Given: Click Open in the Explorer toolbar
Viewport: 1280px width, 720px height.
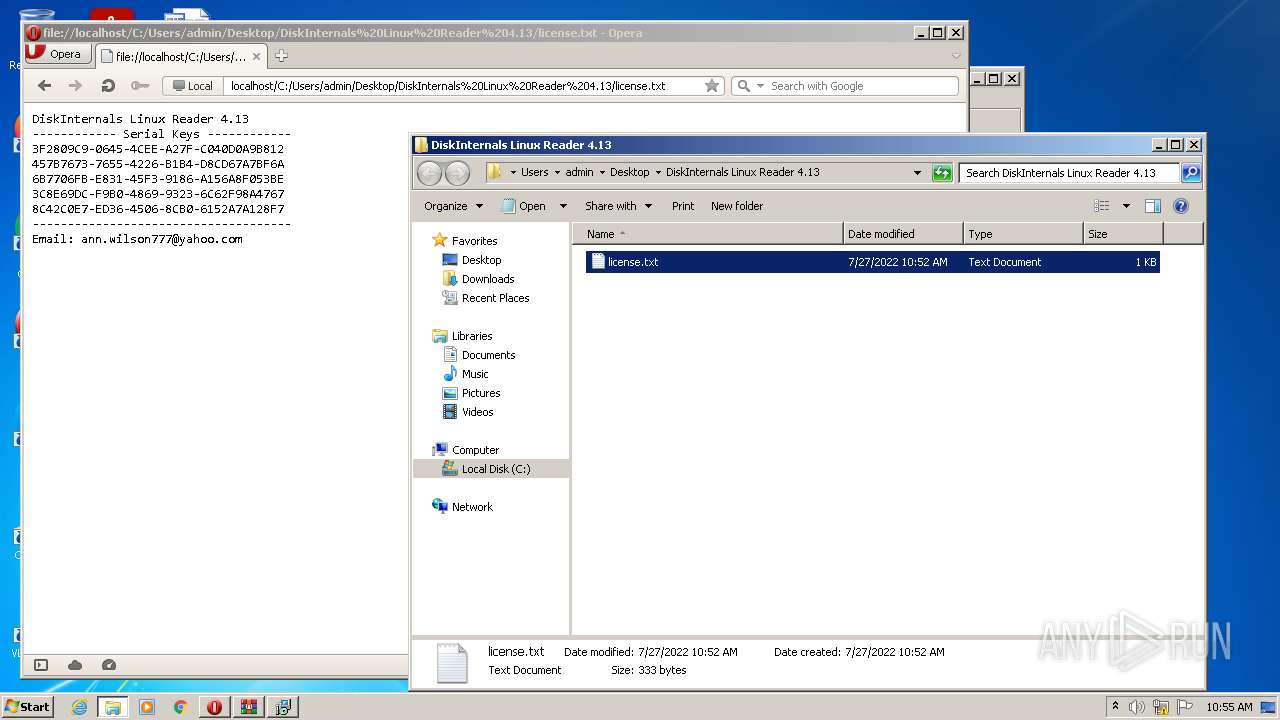Looking at the screenshot, I should 524,206.
